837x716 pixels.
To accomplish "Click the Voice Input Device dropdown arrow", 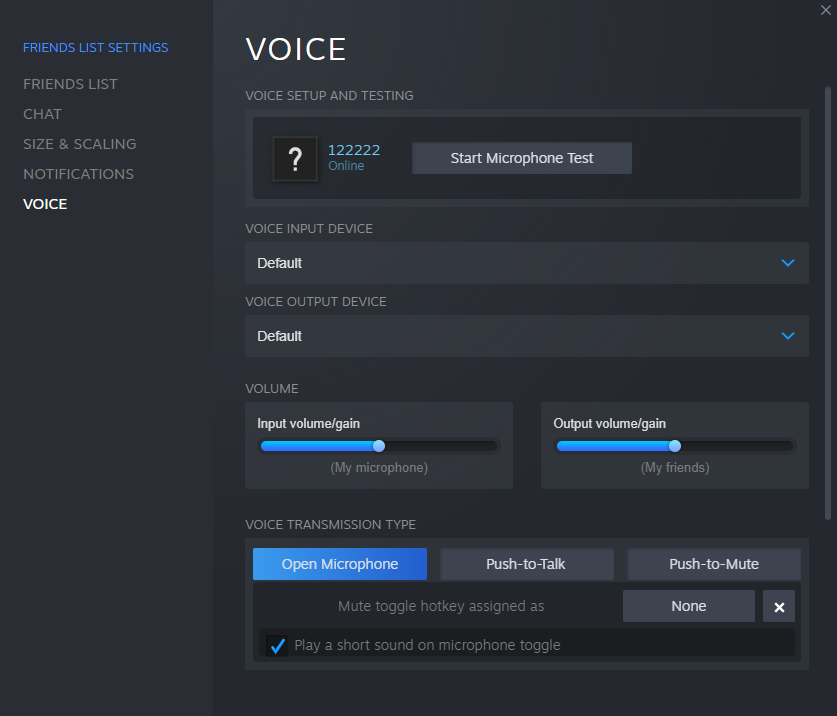I will pyautogui.click(x=788, y=263).
